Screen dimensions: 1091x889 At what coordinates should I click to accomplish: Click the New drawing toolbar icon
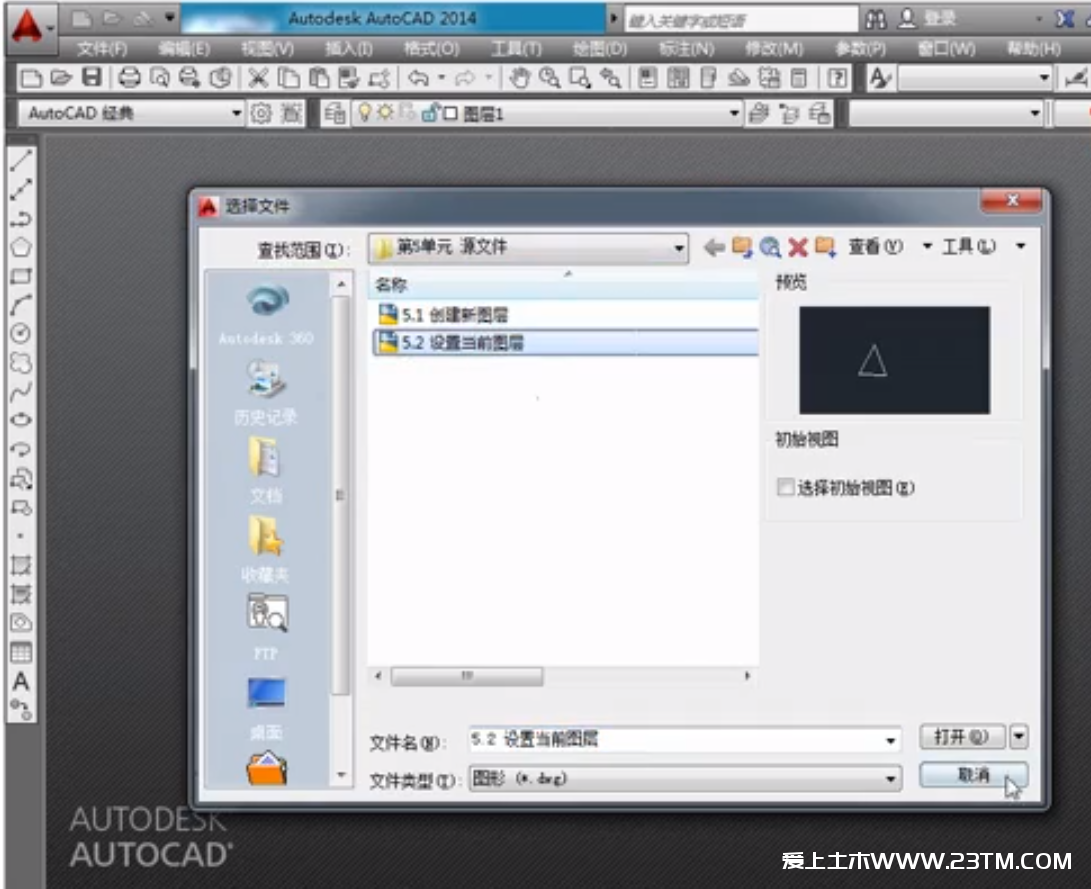point(31,78)
